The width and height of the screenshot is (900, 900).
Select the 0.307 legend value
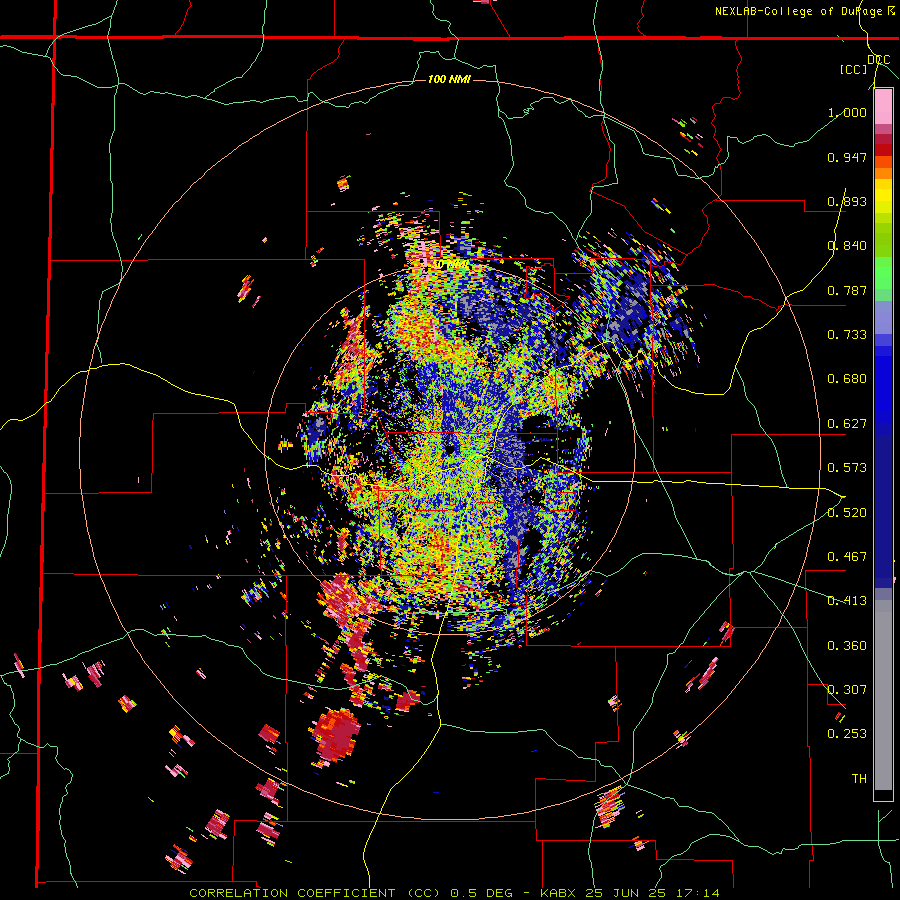coord(847,690)
